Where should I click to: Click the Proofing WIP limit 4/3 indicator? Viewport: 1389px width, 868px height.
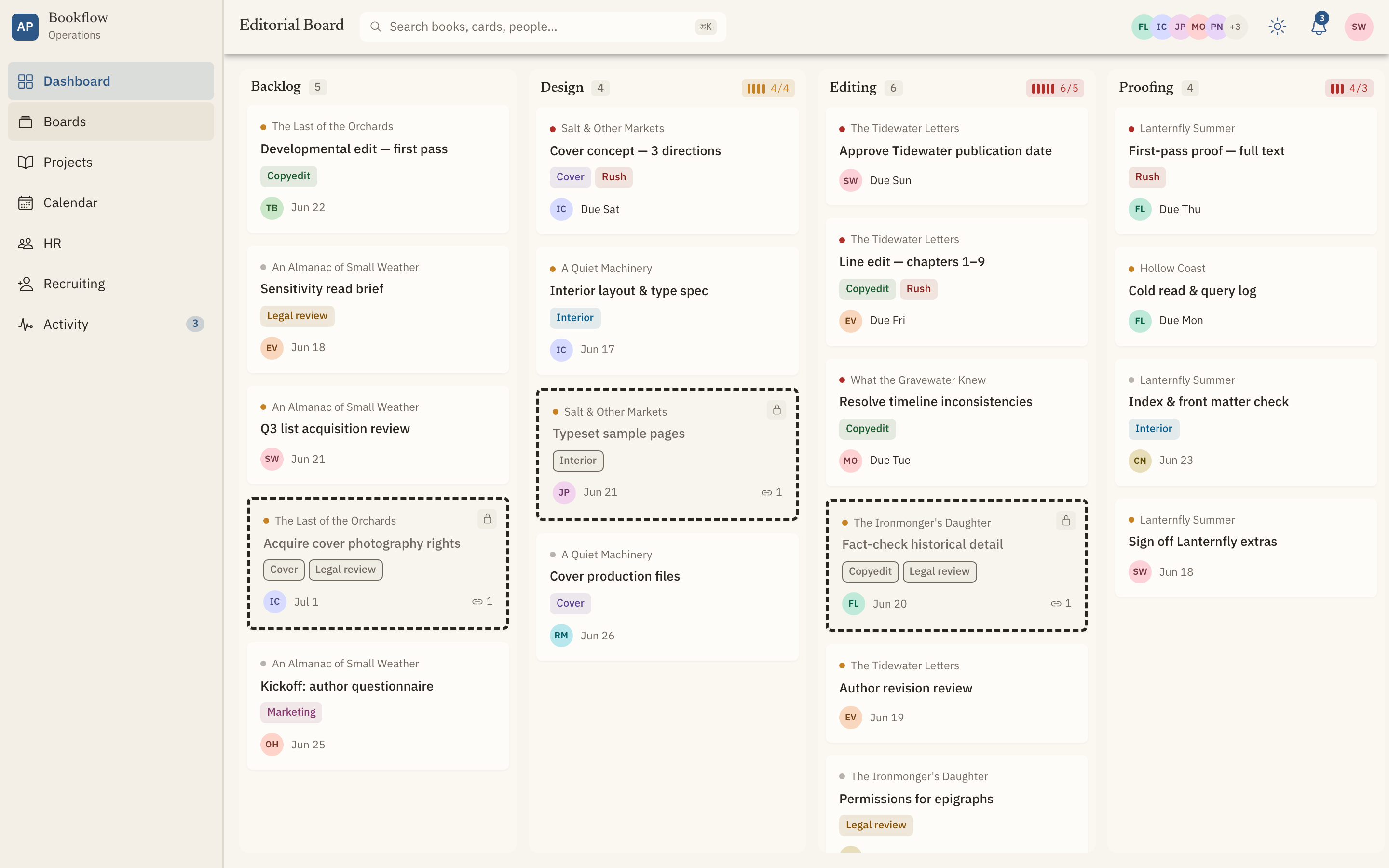[1349, 88]
